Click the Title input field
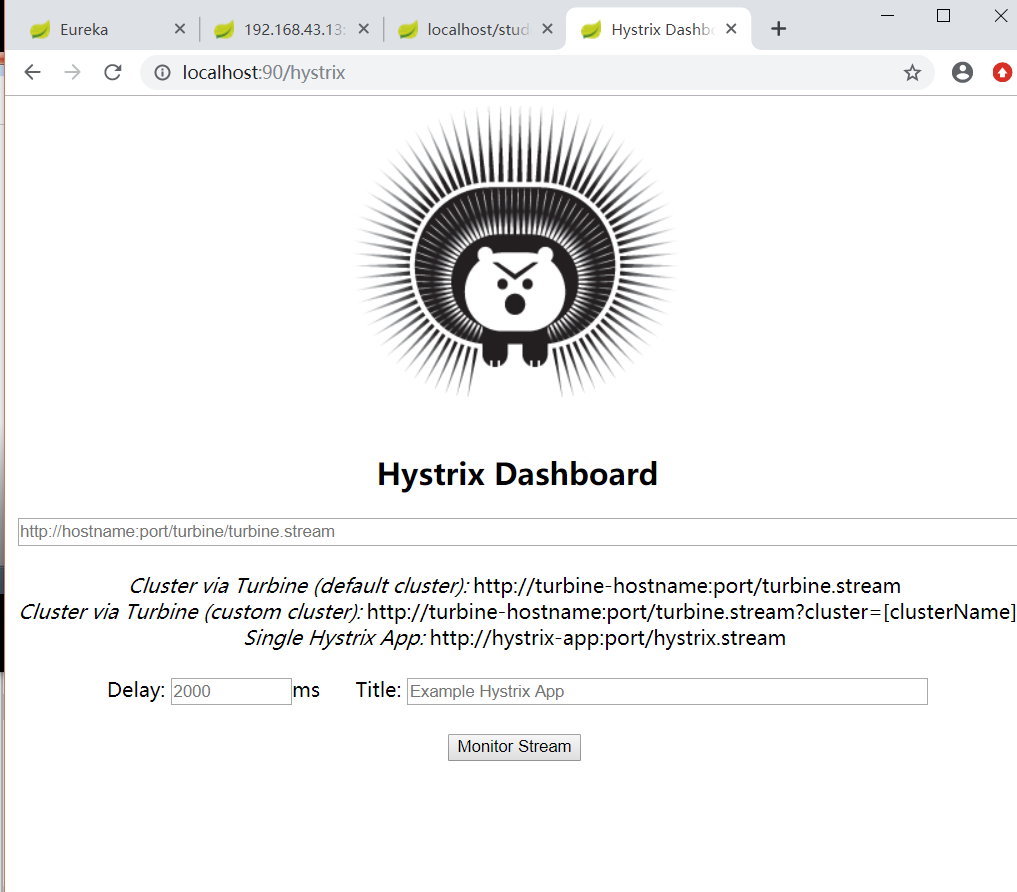 click(667, 692)
